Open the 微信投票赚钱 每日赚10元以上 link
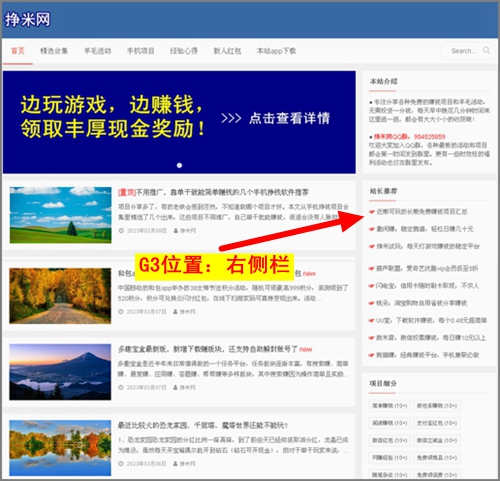This screenshot has width=500, height=481. (431, 338)
